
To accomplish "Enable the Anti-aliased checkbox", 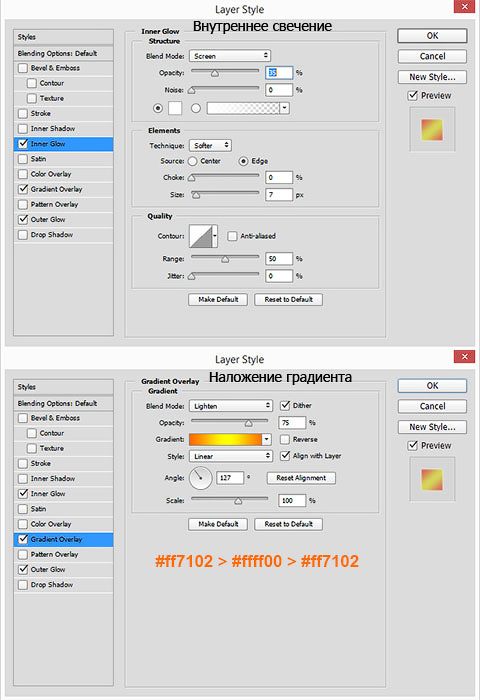I will coord(232,236).
